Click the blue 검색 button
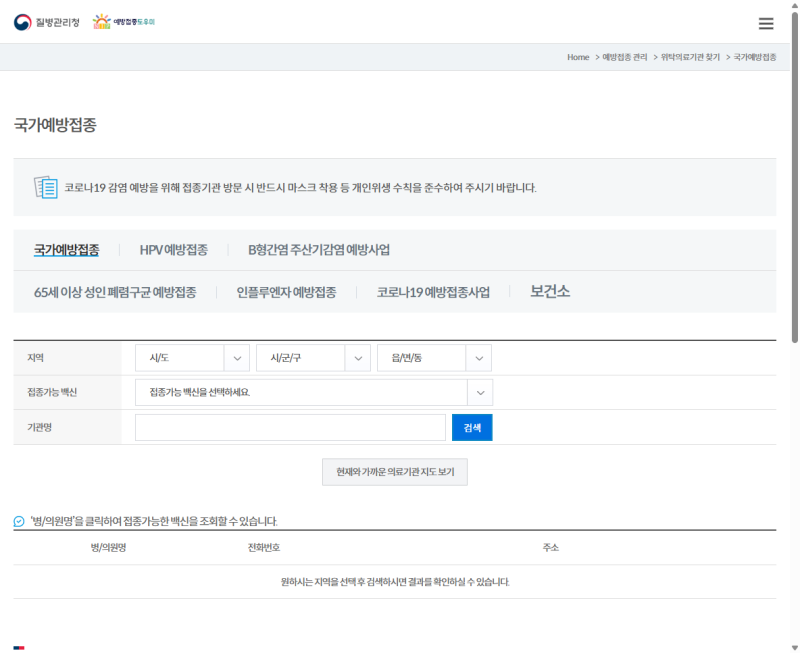Image resolution: width=800 pixels, height=653 pixels. pyautogui.click(x=472, y=428)
